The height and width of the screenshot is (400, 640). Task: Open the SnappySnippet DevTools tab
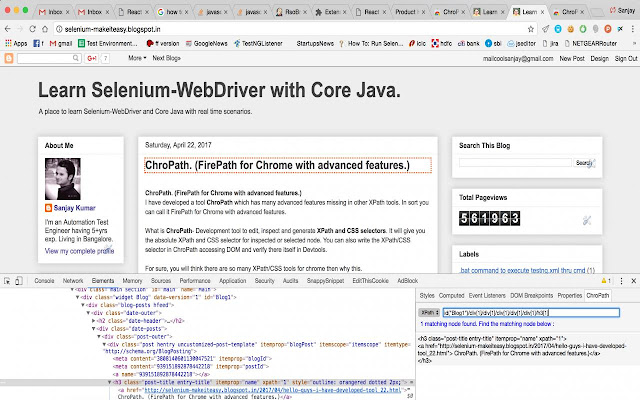[x=325, y=281]
